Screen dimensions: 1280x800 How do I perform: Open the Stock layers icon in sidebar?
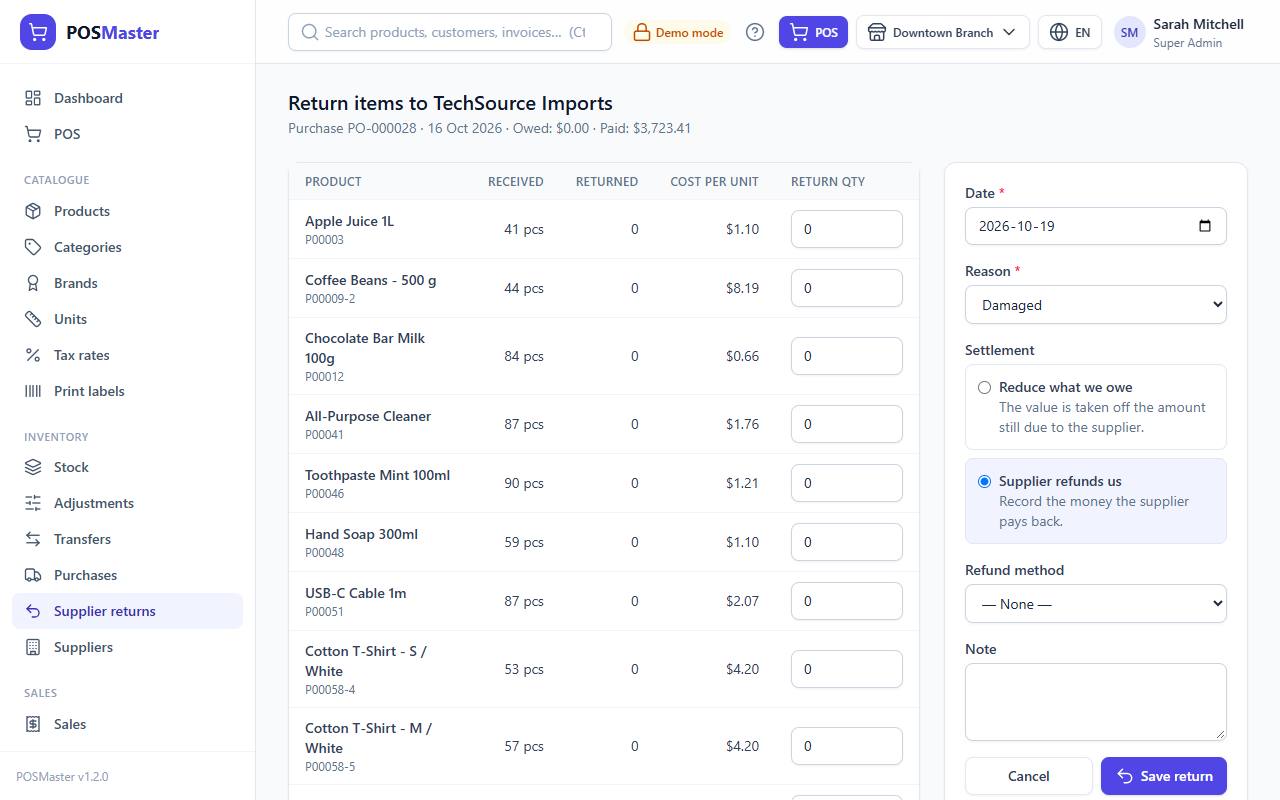point(33,467)
